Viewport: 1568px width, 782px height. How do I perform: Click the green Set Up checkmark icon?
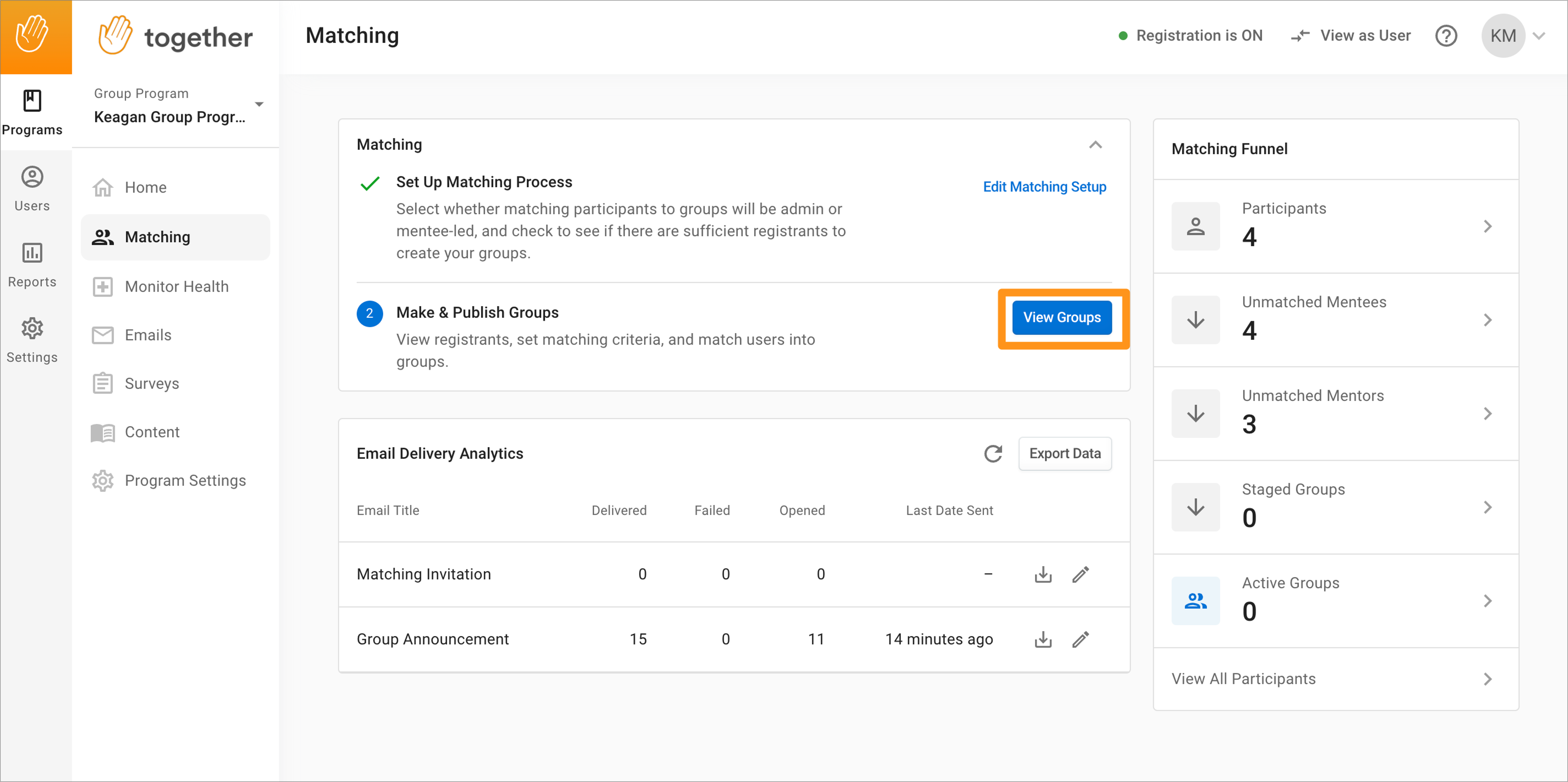pos(370,183)
